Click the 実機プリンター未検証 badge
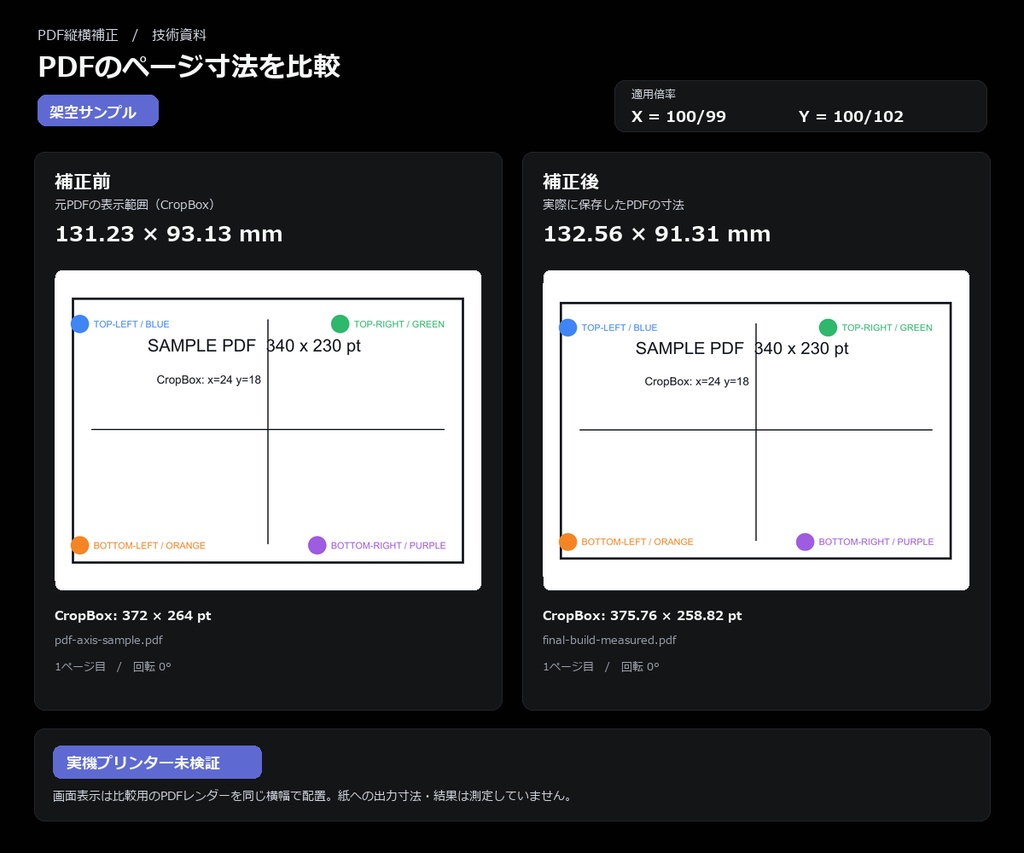This screenshot has height=853, width=1024. (x=157, y=762)
